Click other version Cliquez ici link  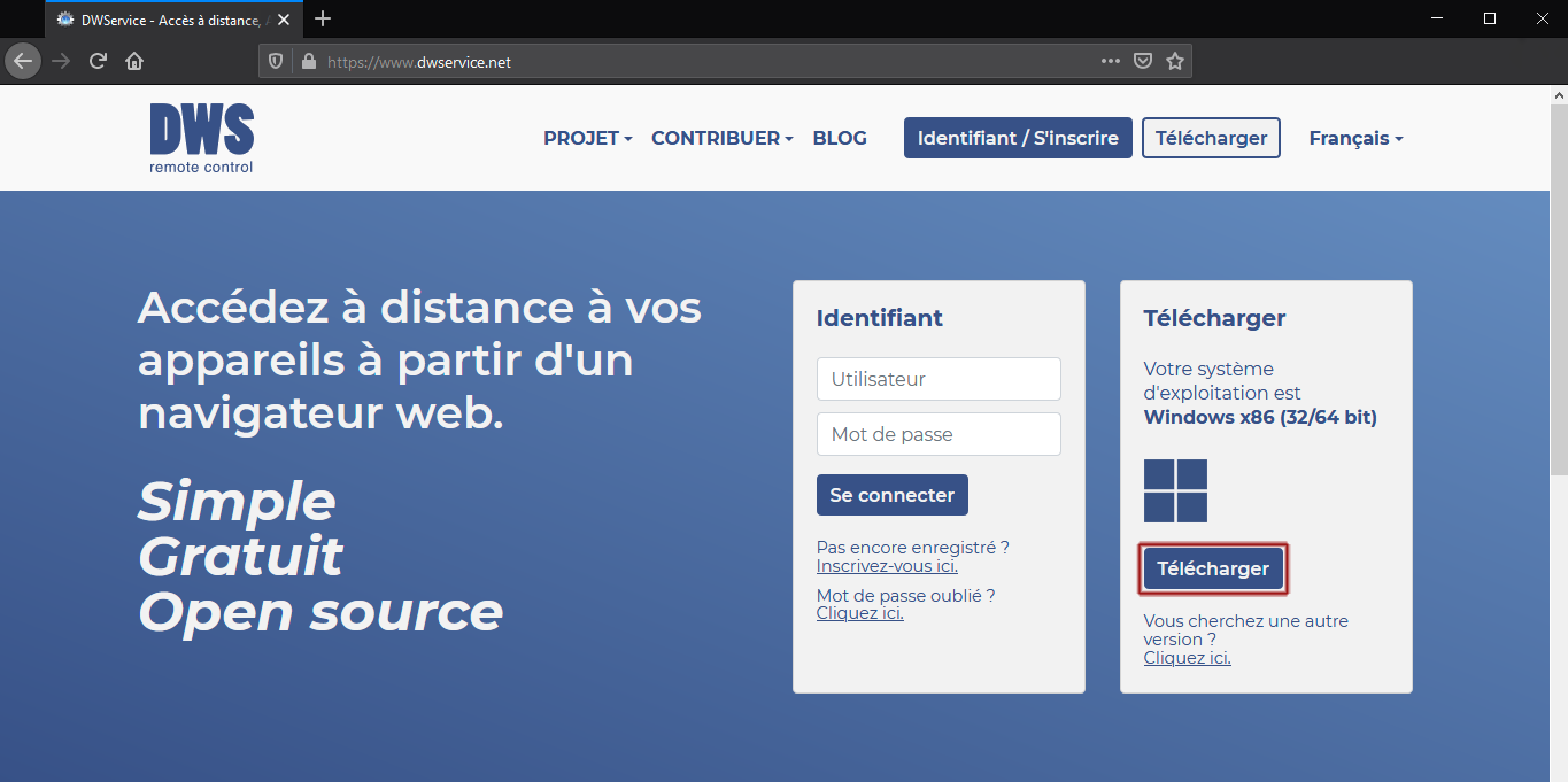[1187, 657]
